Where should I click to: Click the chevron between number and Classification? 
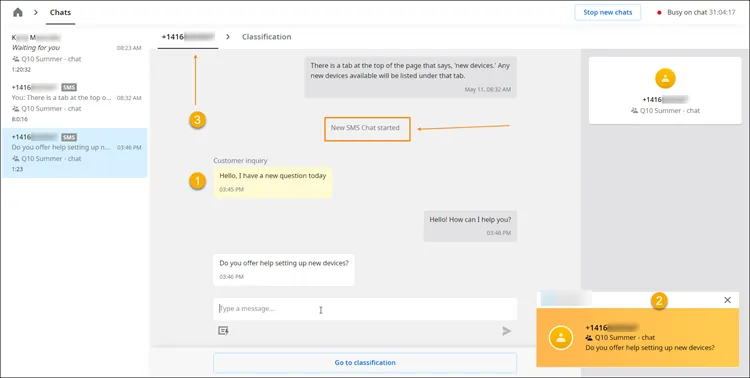228,37
